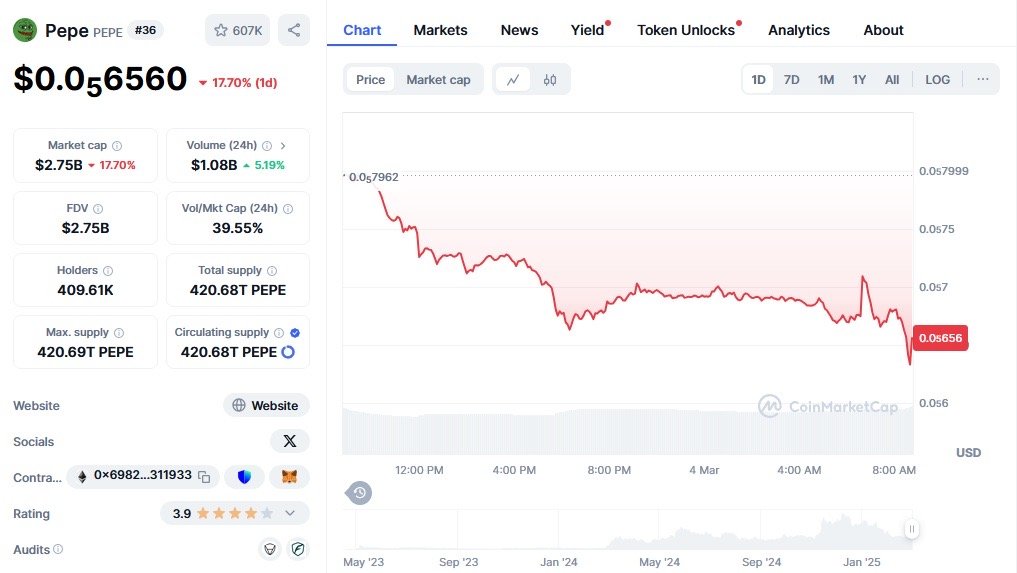Select the line chart view icon
The image size is (1017, 573).
pos(513,80)
